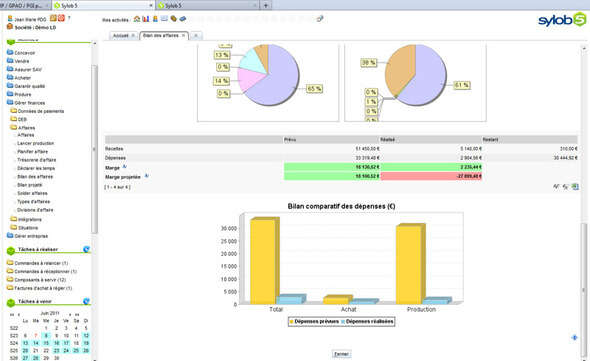
Task: Close the Accueil tab
Action: click(x=133, y=35)
